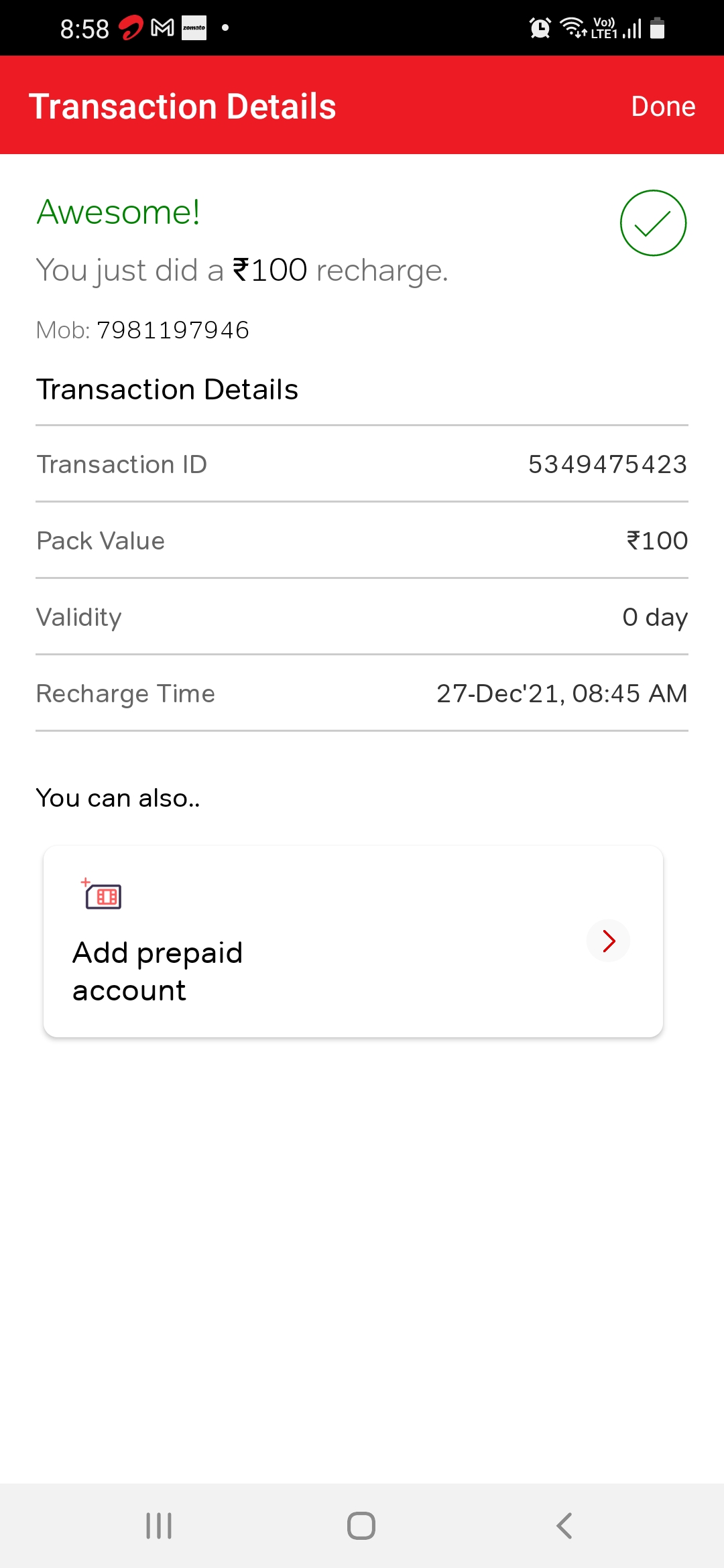724x1568 pixels.
Task: Tap the Validity 0 day value
Action: (655, 617)
